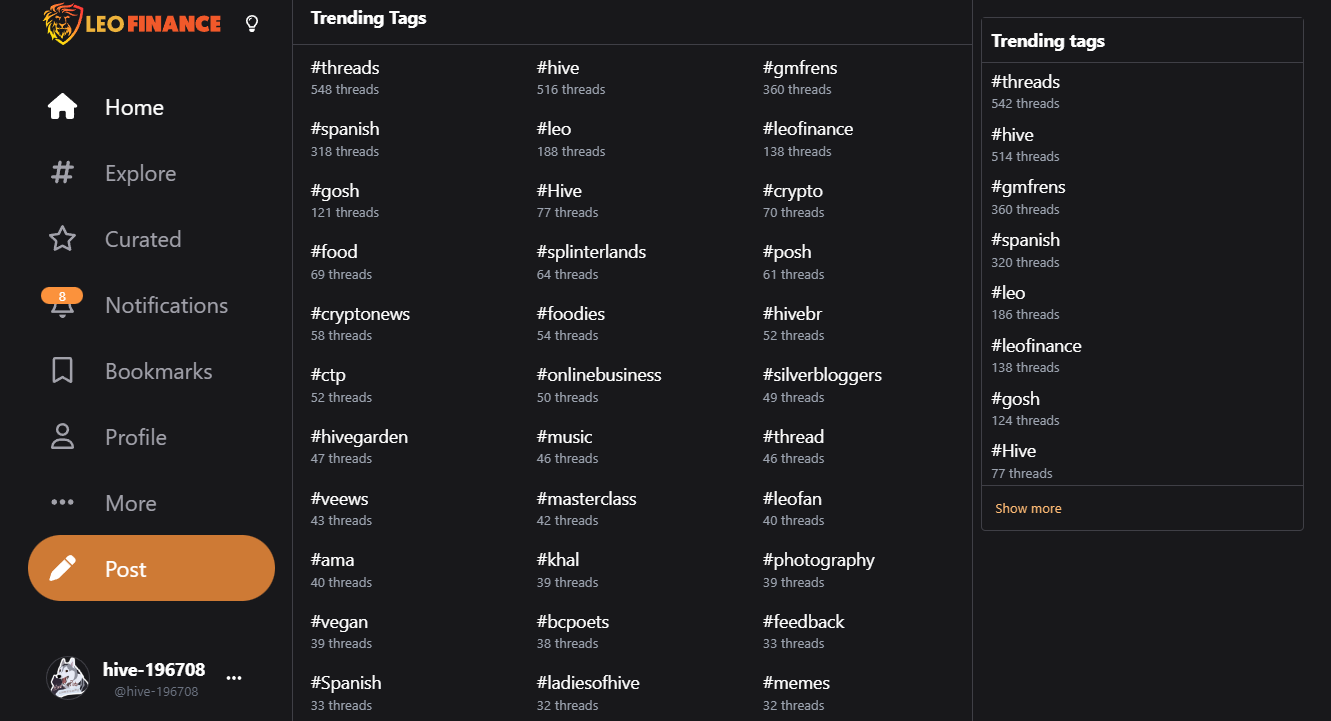The height and width of the screenshot is (721, 1331).
Task: Open the Bookmarks ribbon icon
Action: tap(62, 371)
